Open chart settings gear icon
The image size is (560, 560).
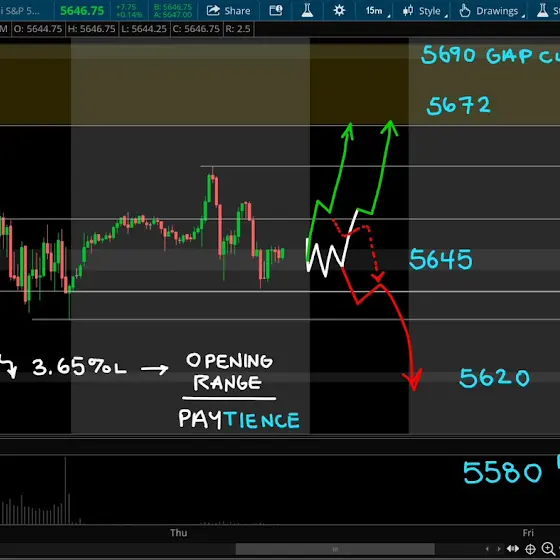(x=339, y=10)
